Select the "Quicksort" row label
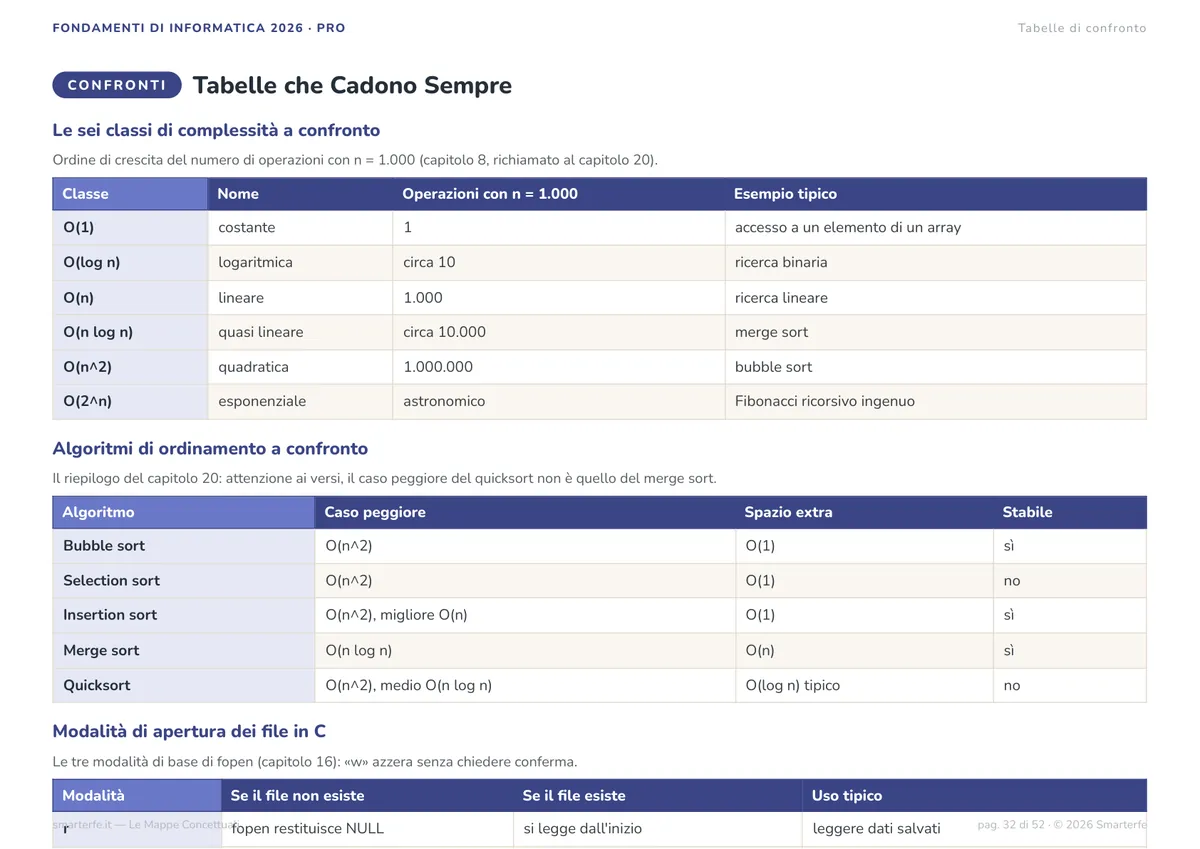This screenshot has height=849, width=1200. 184,686
